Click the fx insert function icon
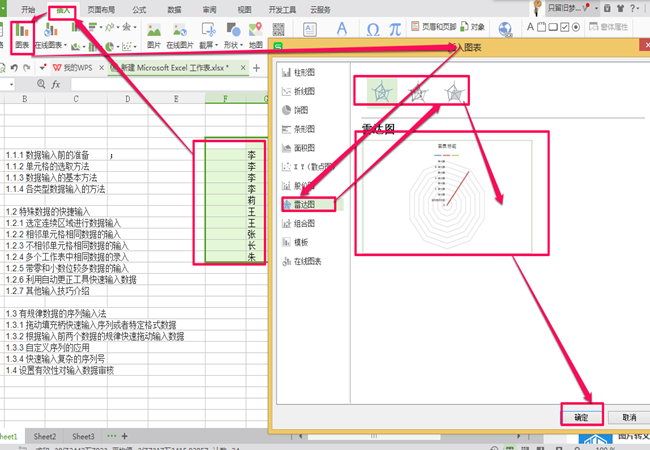Screen dimensions: 650x450 coord(56,85)
